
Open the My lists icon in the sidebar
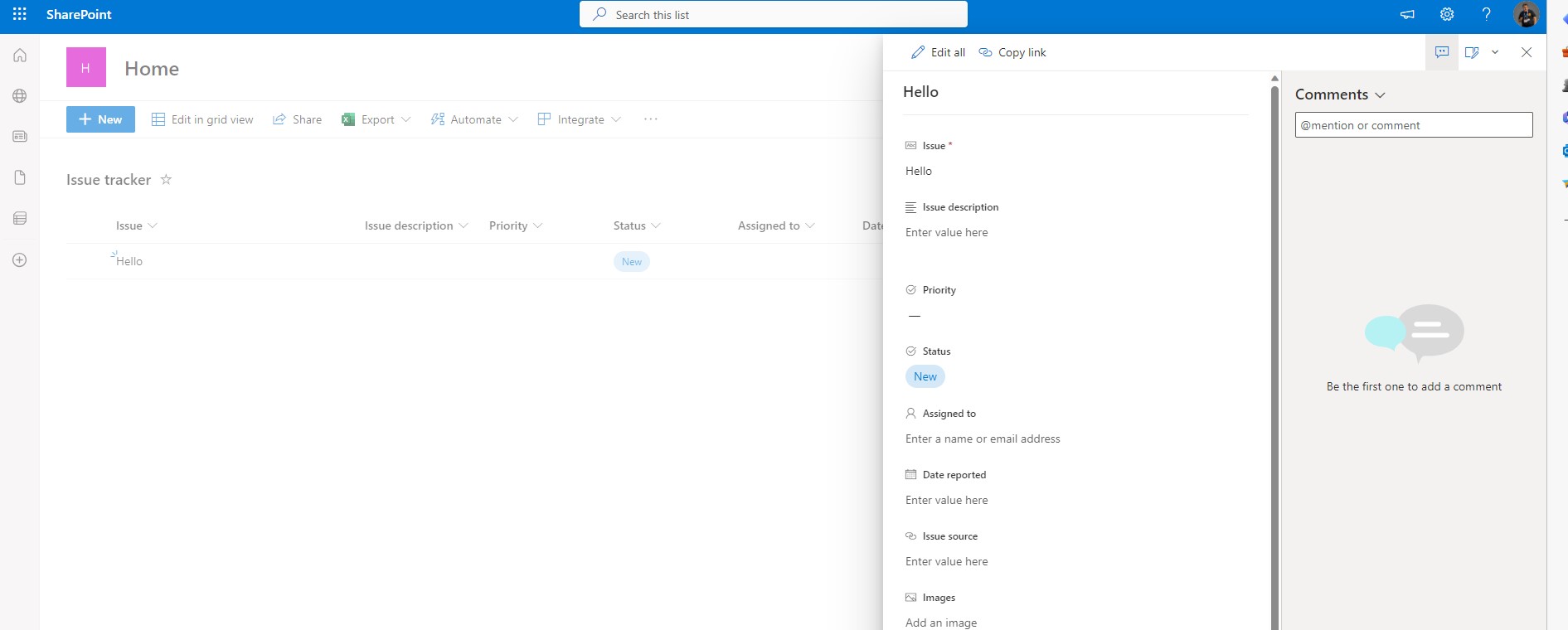20,218
